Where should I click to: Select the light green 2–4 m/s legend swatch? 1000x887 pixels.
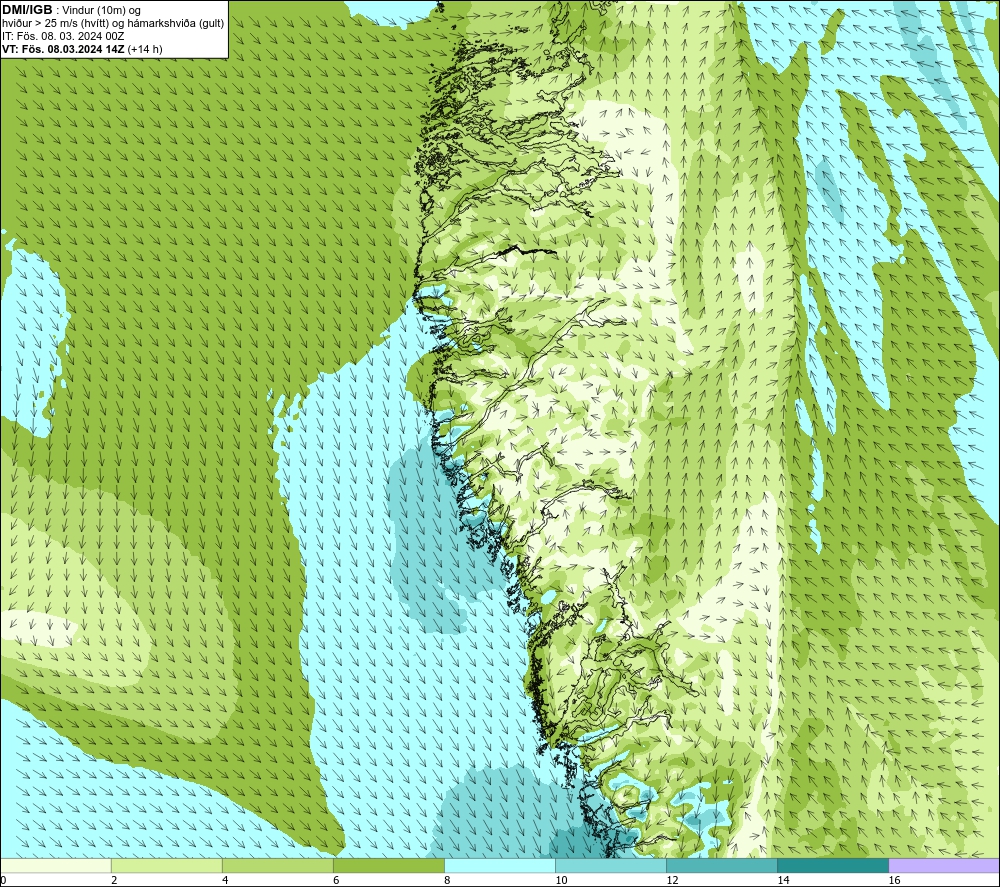pos(167,866)
